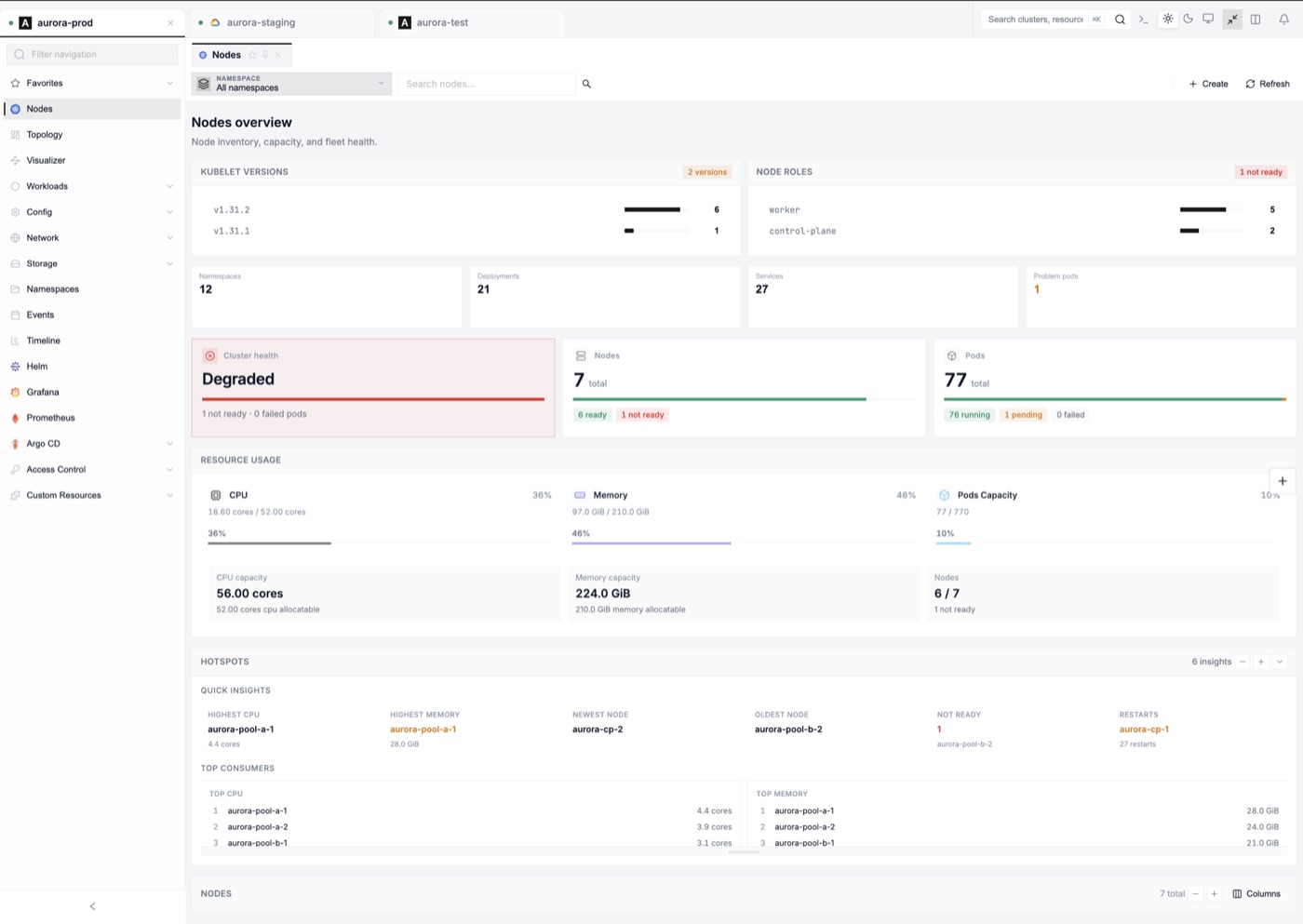Expand Favorites section
Screen dimensions: 1303x924
point(91,84)
